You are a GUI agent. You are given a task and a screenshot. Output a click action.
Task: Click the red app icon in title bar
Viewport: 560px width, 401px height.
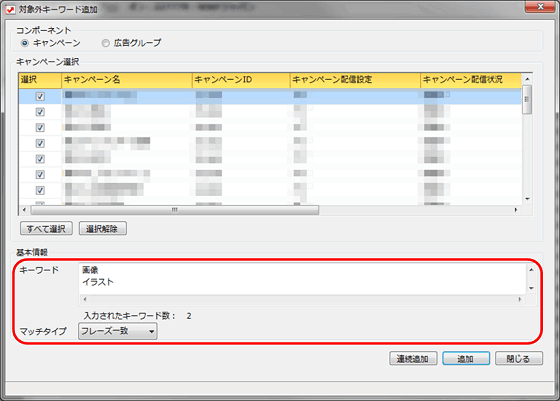10,9
